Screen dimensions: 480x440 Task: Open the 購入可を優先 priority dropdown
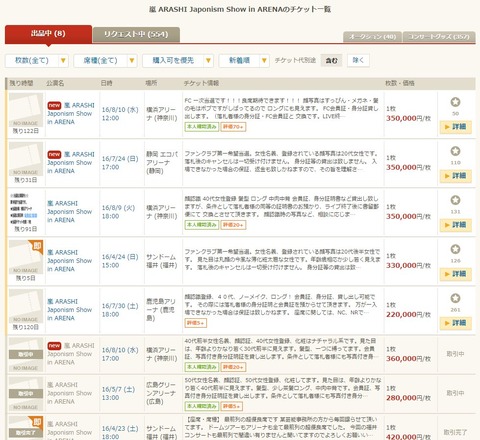point(178,61)
